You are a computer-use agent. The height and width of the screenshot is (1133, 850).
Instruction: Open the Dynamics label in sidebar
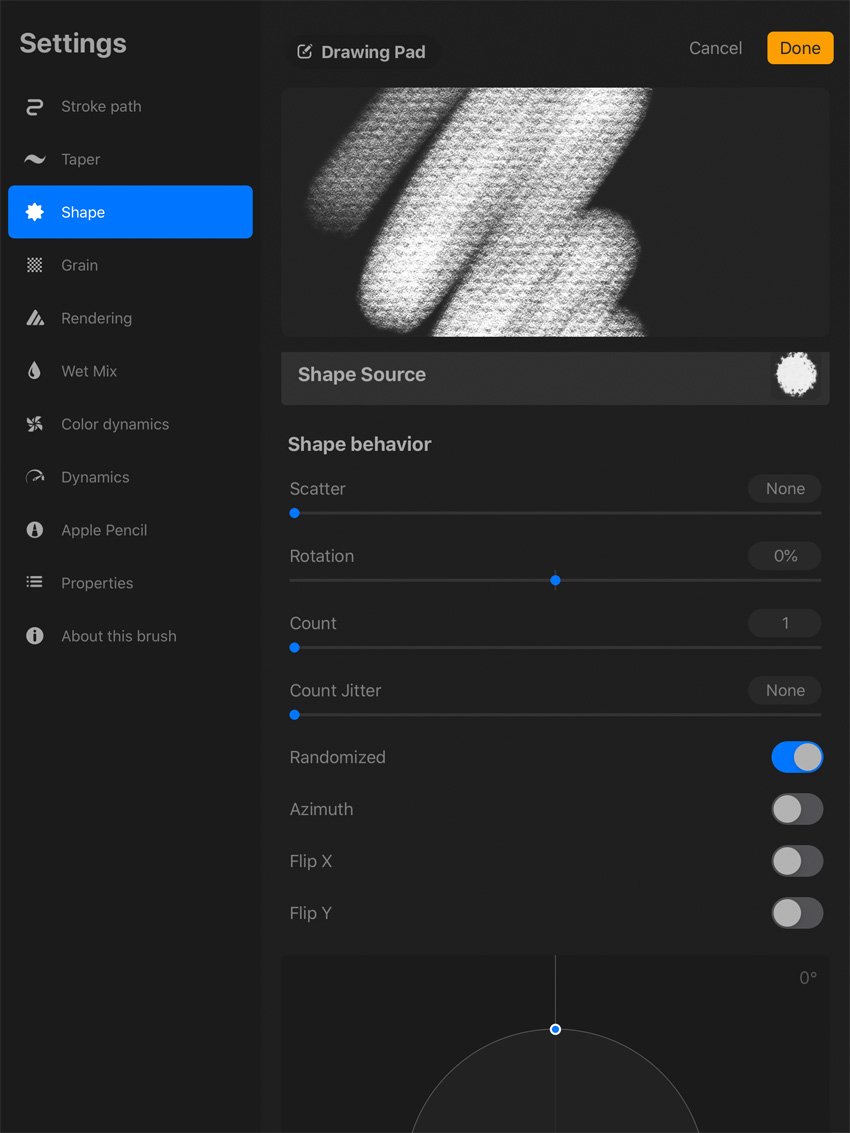[95, 477]
